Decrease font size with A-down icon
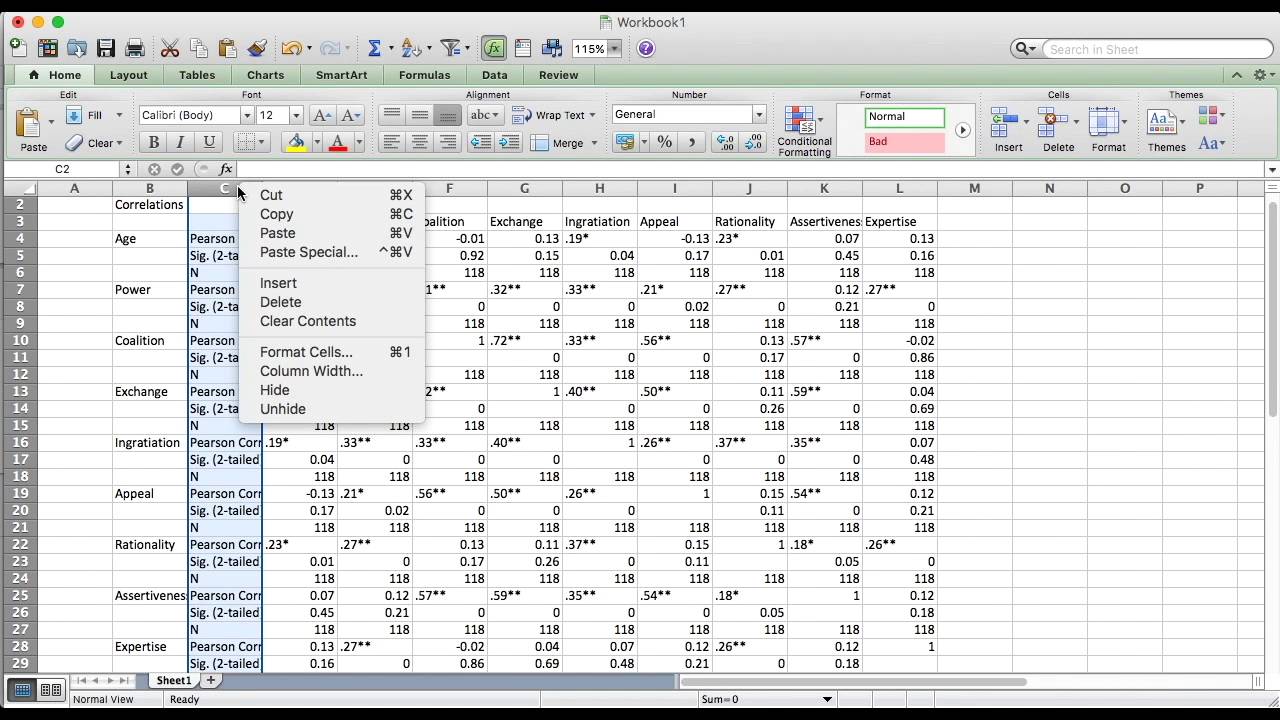This screenshot has height=720, width=1280. (x=350, y=115)
